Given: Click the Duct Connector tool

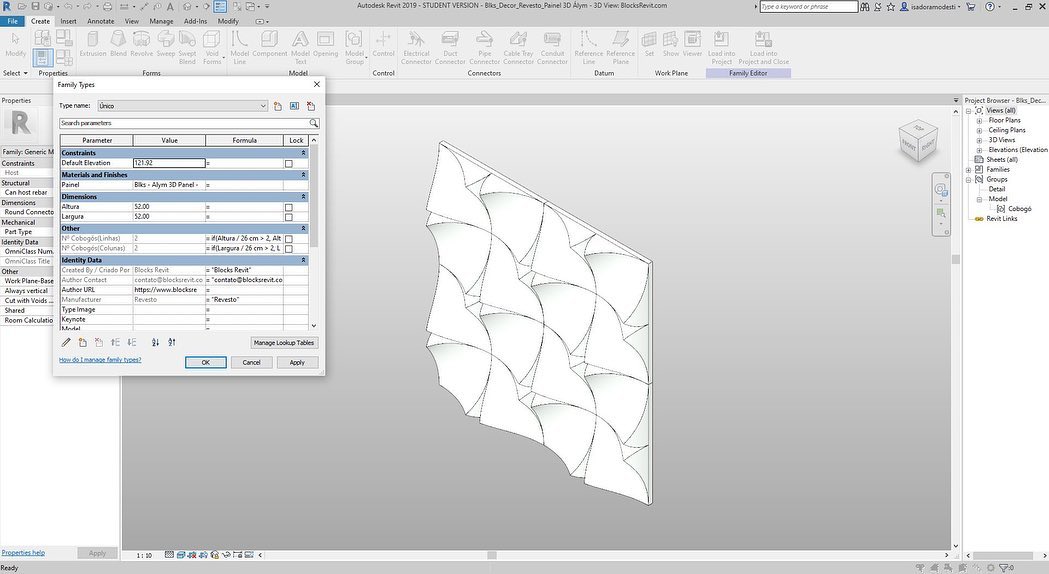Looking at the screenshot, I should (x=450, y=47).
